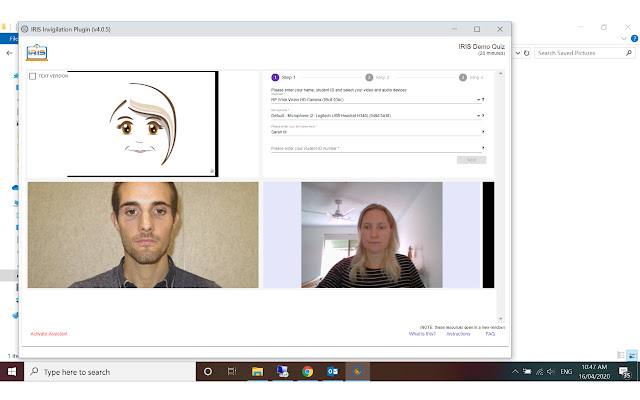This screenshot has width=640, height=400.
Task: Click the help icon beside the webcam dropdown
Action: pos(483,99)
